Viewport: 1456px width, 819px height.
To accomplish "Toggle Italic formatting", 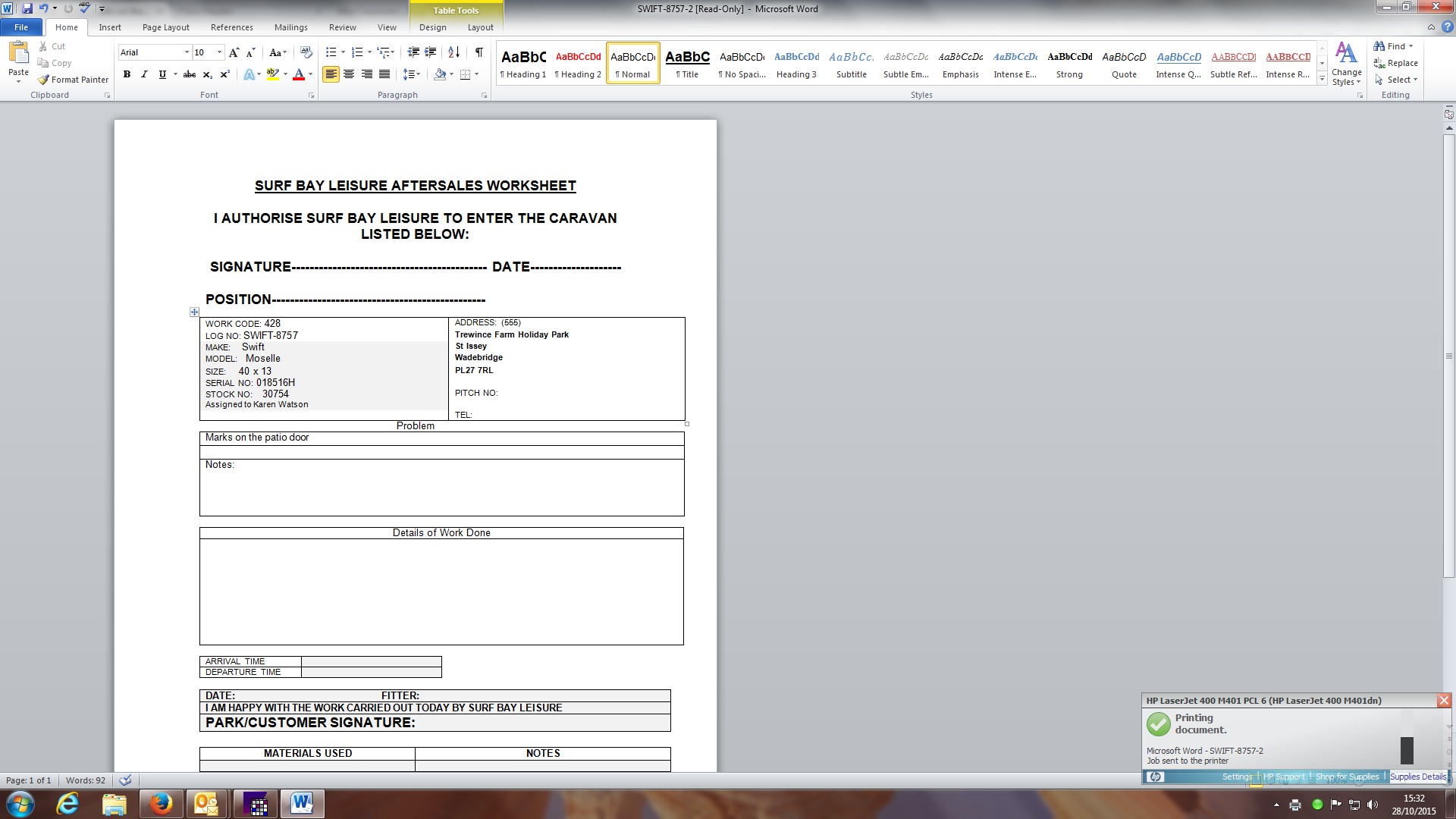I will click(x=144, y=74).
